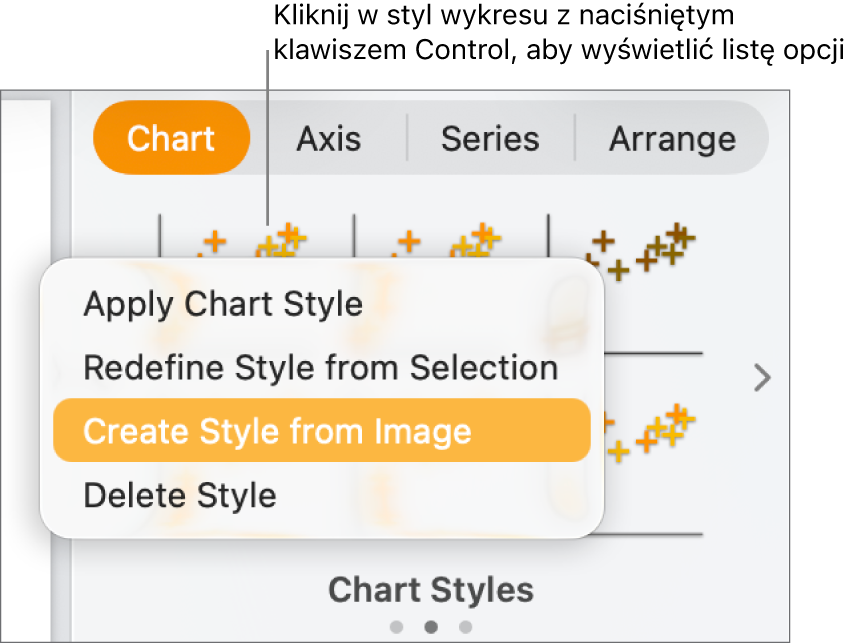Click the middle active page dot
Screen dimensions: 854x644
coord(431,627)
